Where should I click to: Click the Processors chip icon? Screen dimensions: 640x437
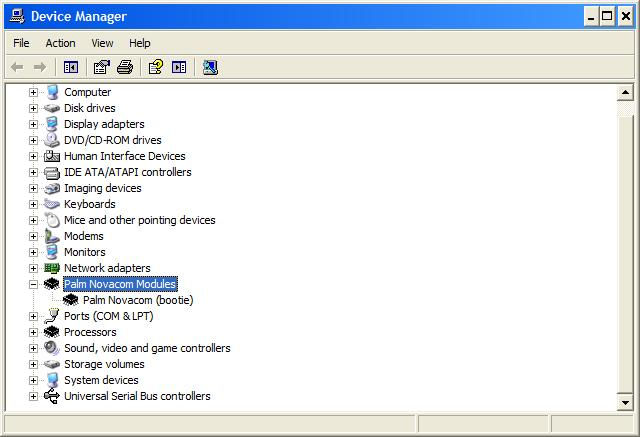(52, 332)
